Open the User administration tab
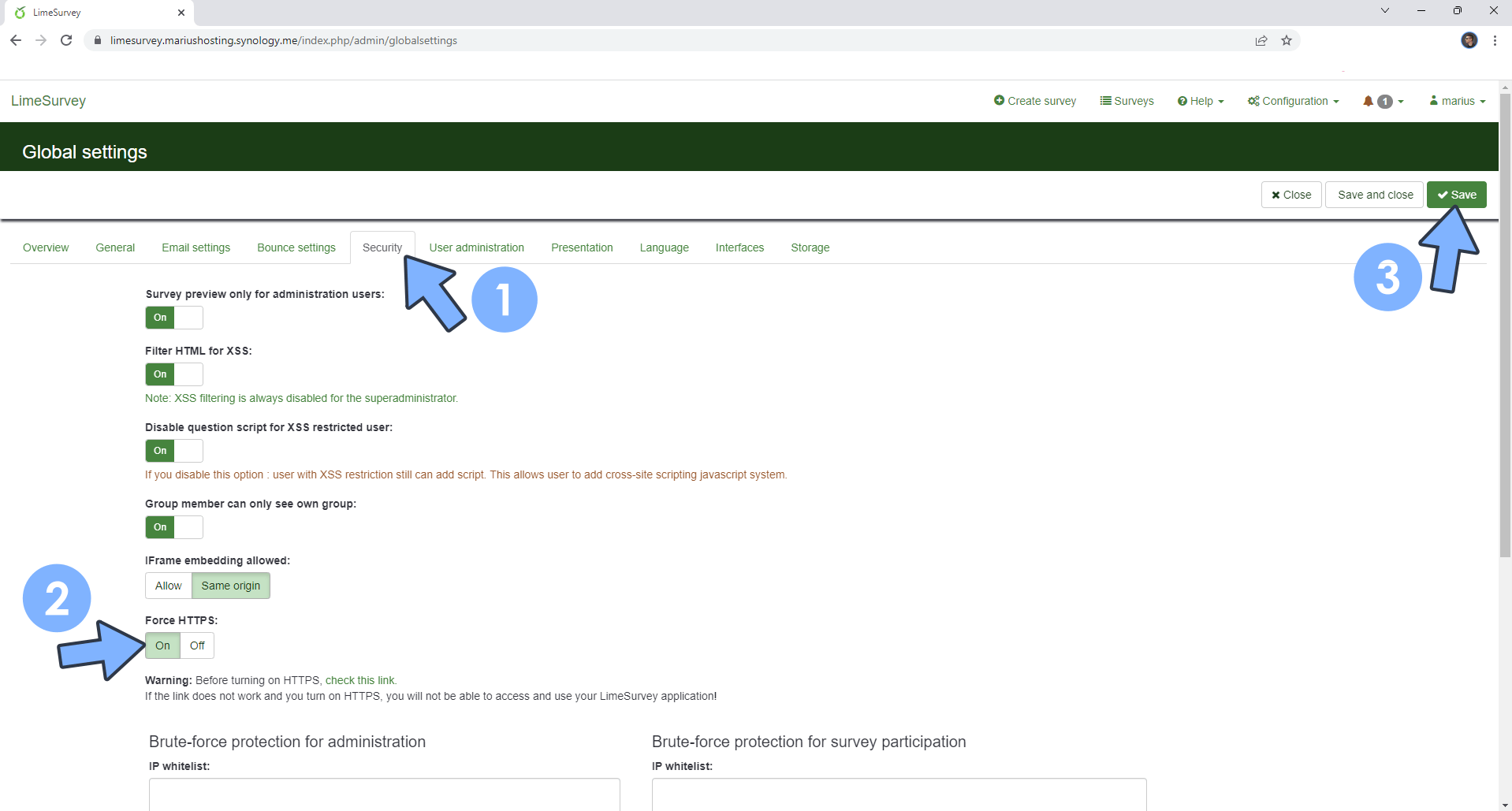Image resolution: width=1512 pixels, height=811 pixels. point(477,247)
